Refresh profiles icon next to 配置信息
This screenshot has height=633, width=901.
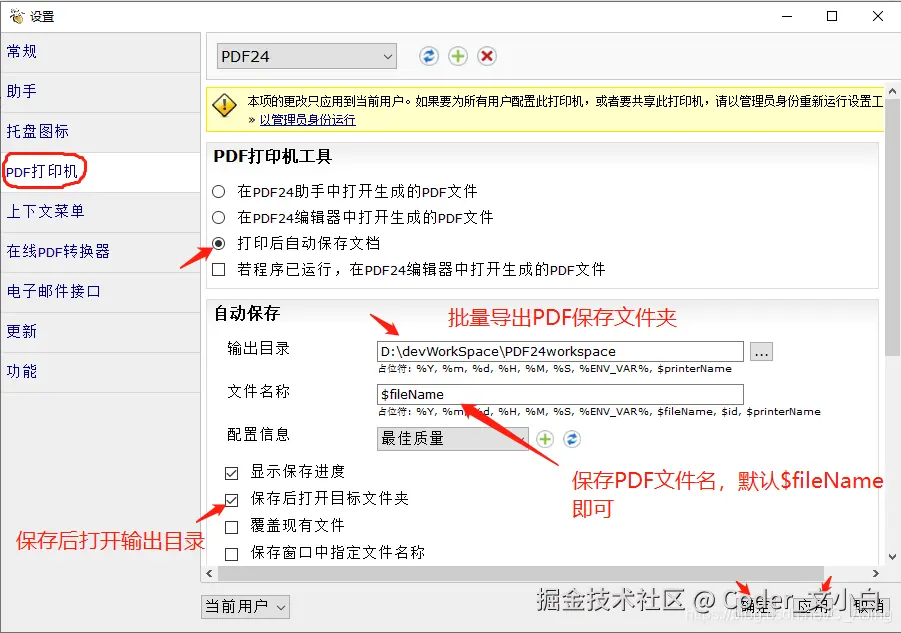(x=572, y=439)
